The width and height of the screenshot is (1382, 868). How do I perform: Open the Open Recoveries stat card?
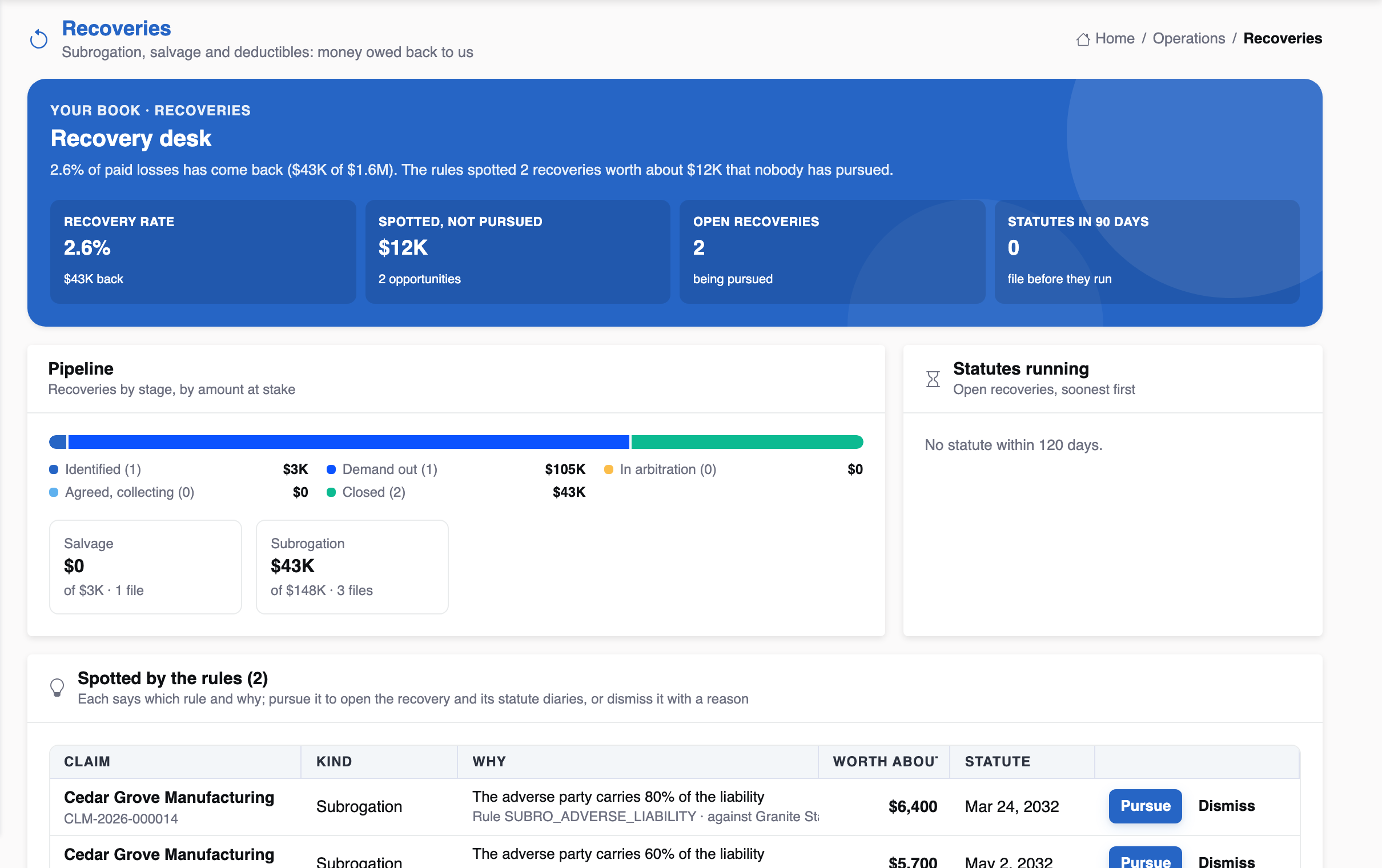pos(831,251)
